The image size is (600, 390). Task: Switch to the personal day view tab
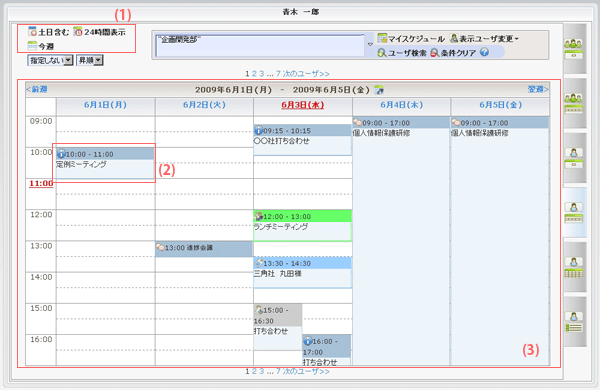pos(574,158)
